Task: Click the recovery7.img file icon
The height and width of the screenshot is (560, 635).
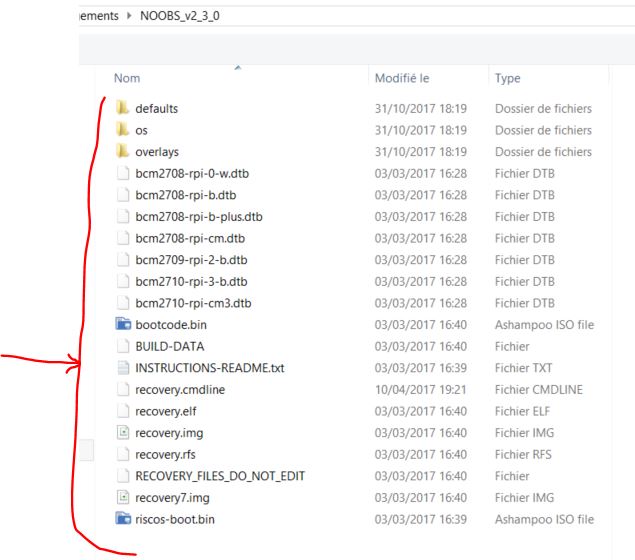Action: [123, 497]
